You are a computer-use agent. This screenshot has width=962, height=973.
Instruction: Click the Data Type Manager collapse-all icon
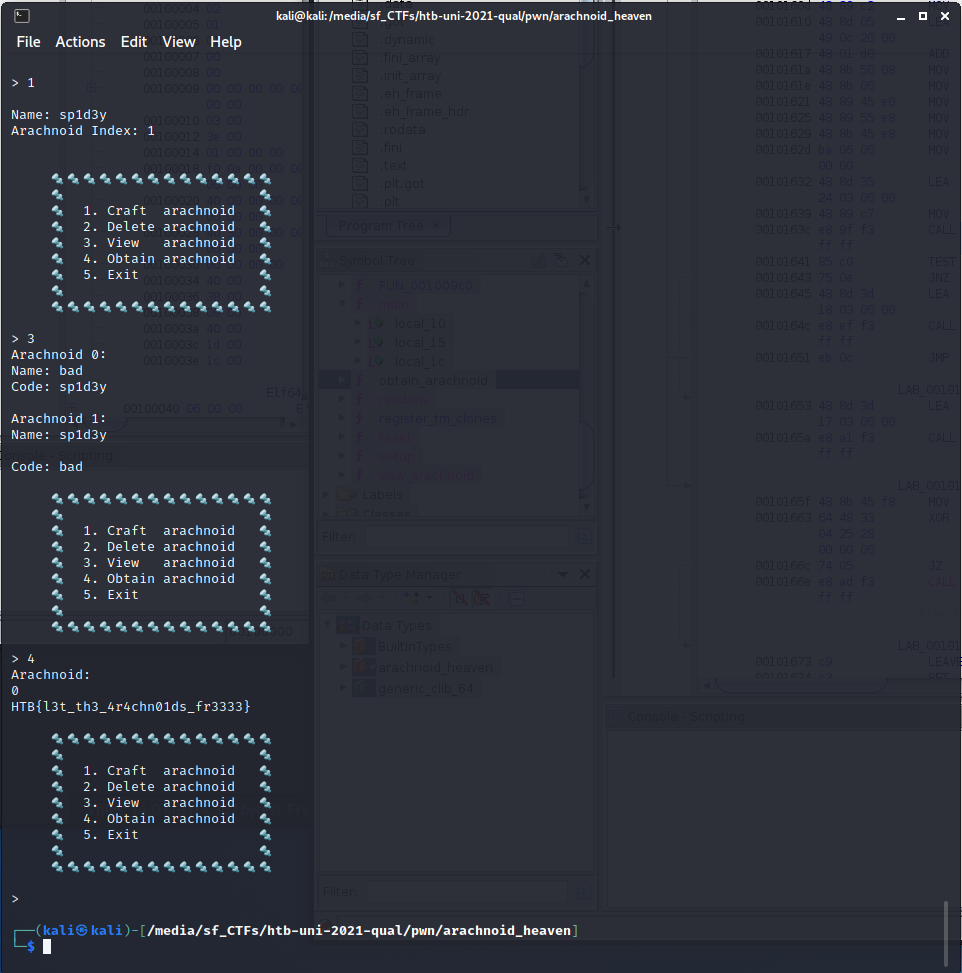pyautogui.click(x=516, y=598)
